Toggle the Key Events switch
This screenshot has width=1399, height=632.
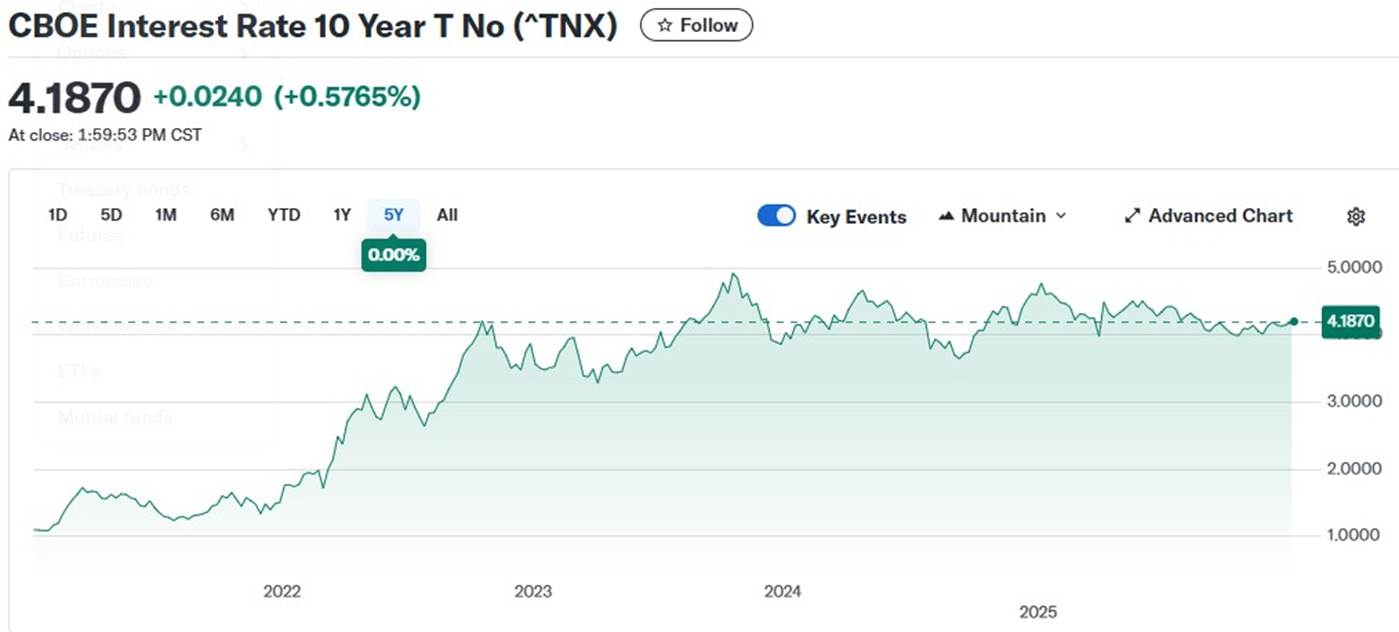coord(776,216)
